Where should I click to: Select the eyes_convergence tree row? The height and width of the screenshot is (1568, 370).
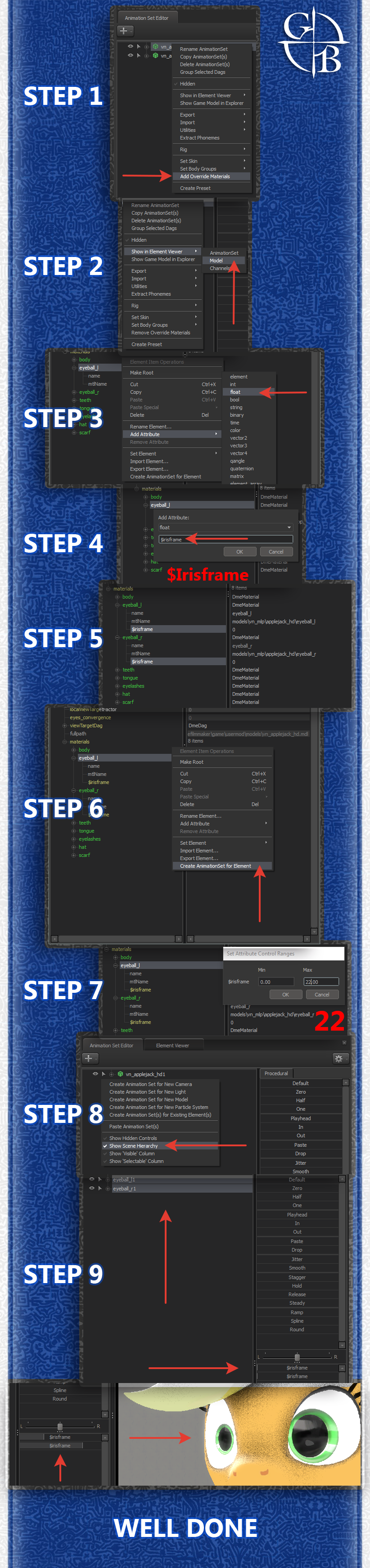point(90,717)
